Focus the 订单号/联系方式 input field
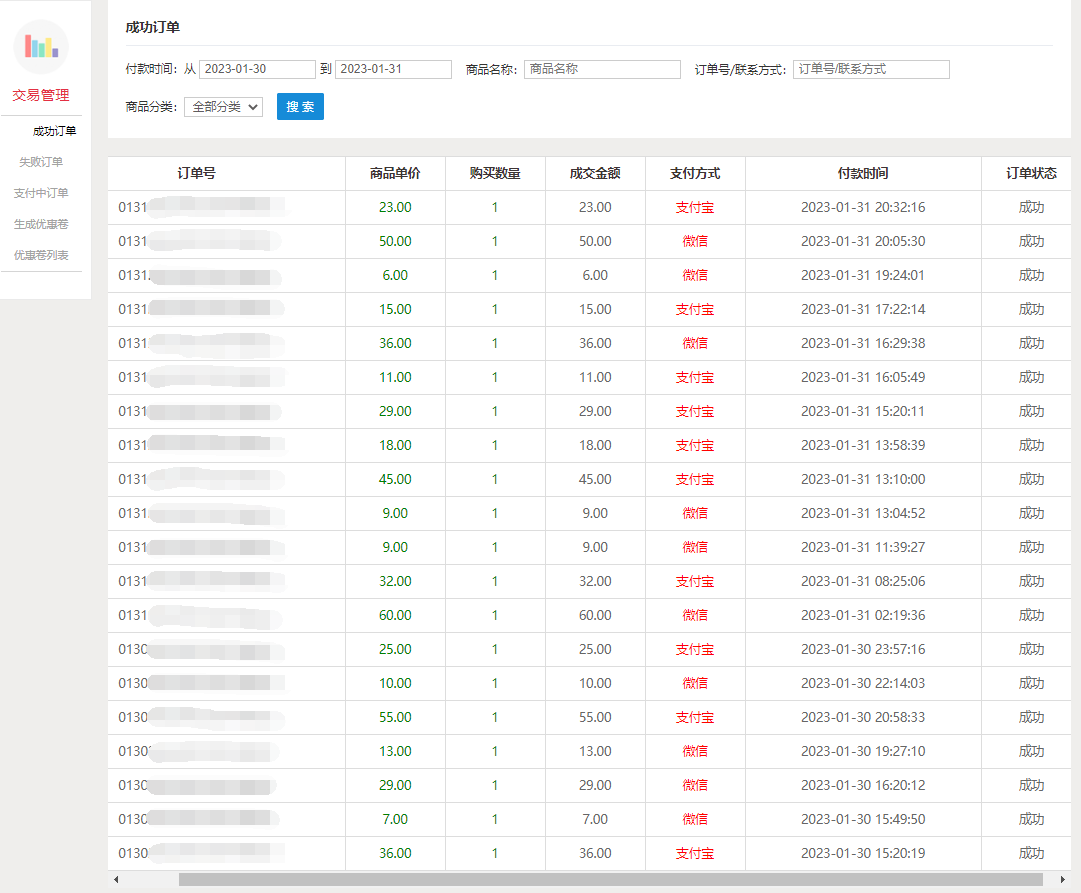The height and width of the screenshot is (893, 1081). 871,69
